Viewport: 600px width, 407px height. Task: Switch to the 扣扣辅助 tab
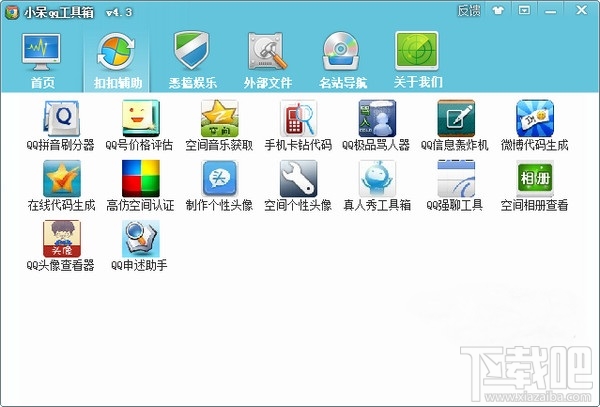(x=117, y=61)
